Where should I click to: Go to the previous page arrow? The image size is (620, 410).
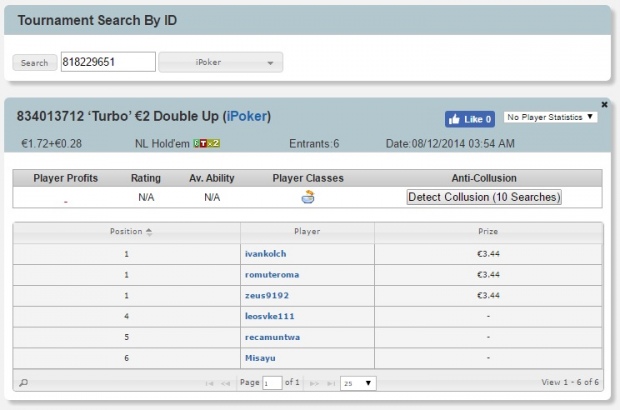[225, 383]
